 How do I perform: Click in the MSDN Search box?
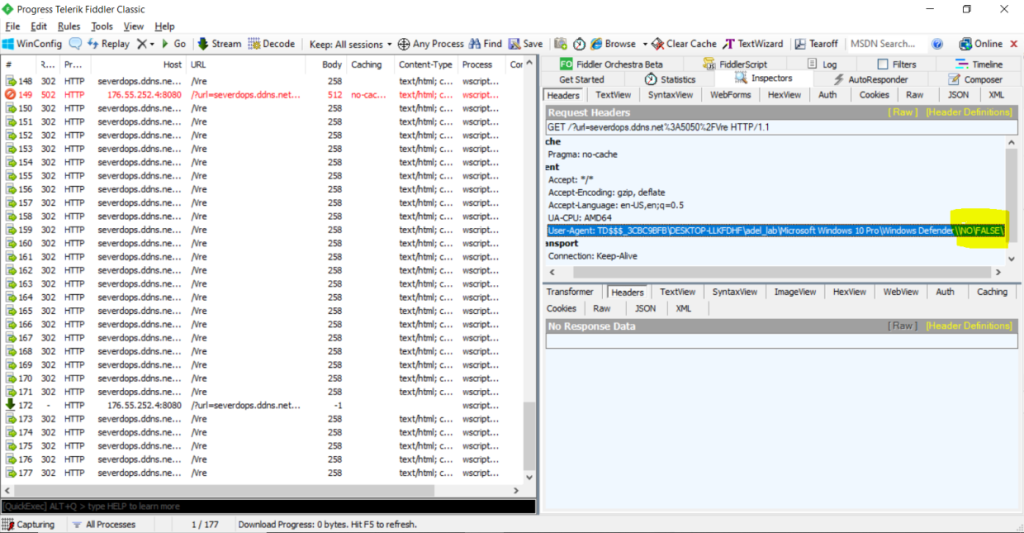[x=886, y=44]
